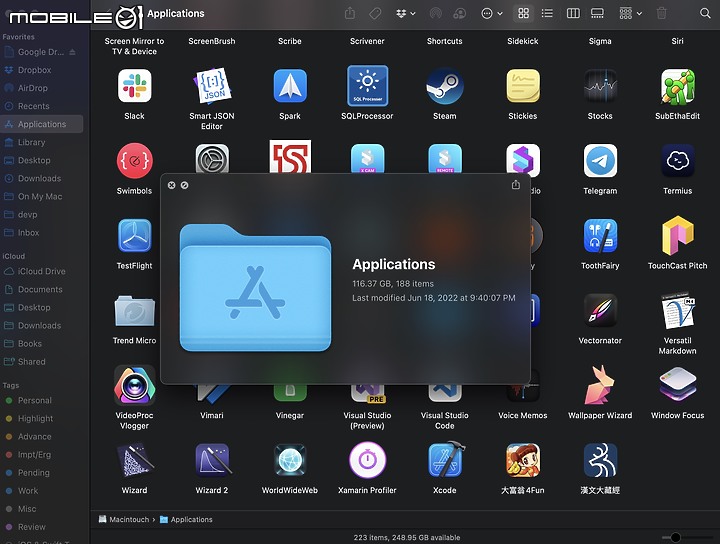Click the Edit Tags toolbar icon
Viewport: 720px width, 544px height.
pos(375,13)
